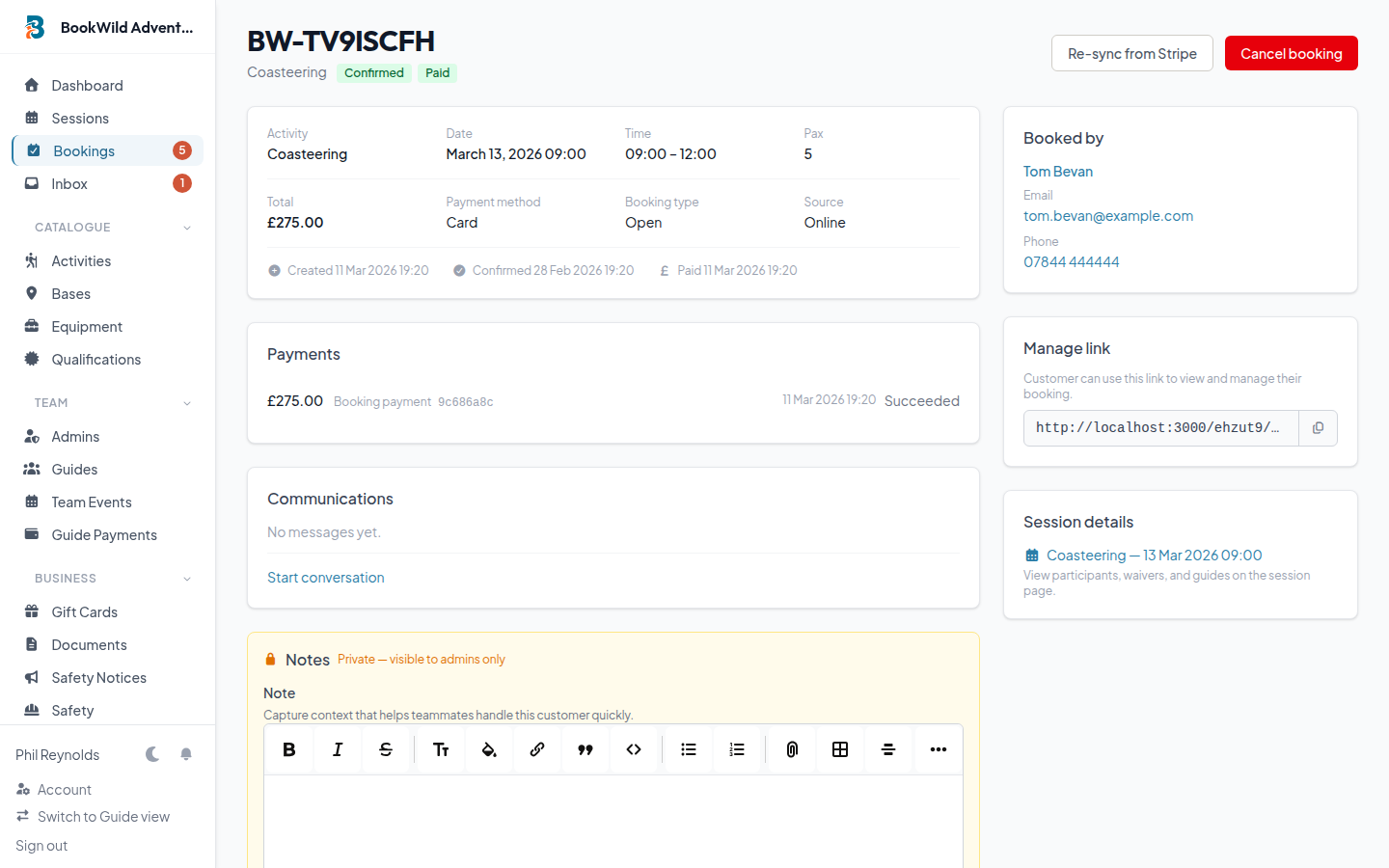The image size is (1389, 868).
Task: Open the notifications bell
Action: 186,754
